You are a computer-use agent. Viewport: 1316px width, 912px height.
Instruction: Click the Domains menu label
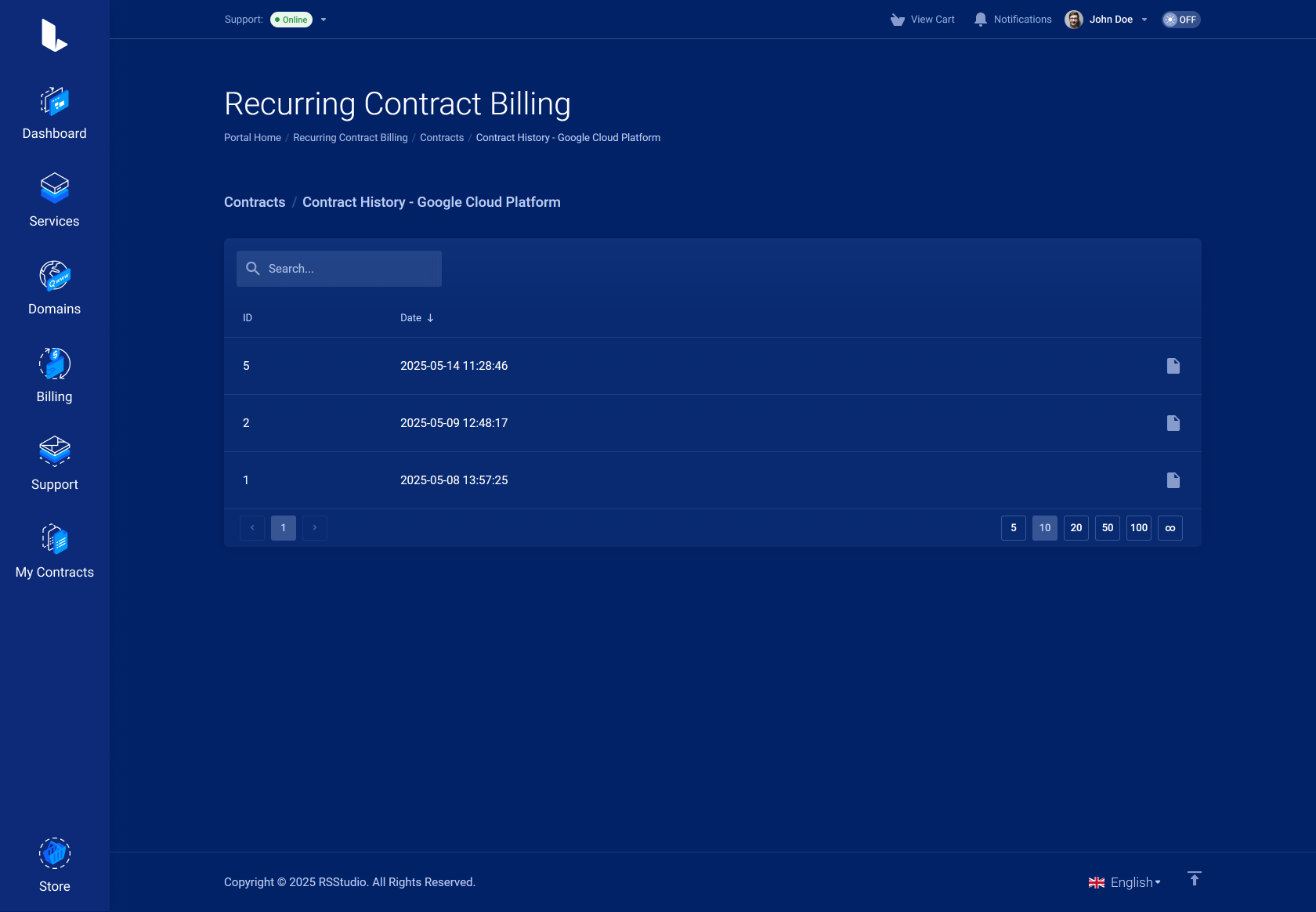[55, 309]
